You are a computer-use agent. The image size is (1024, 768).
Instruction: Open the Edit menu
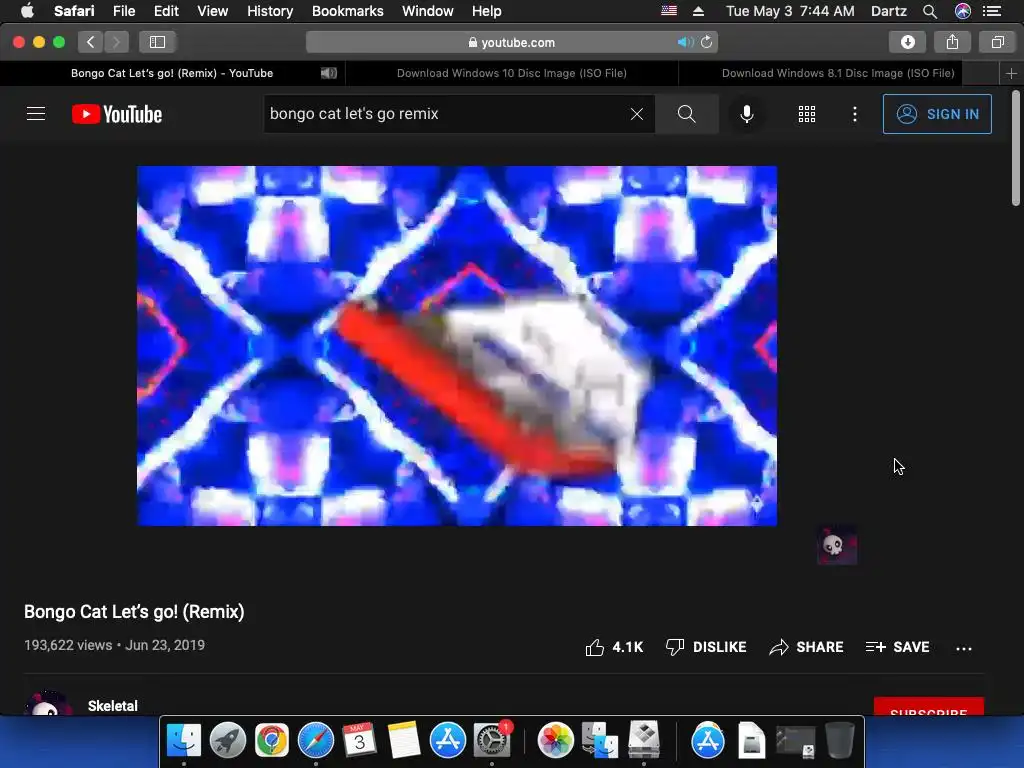pyautogui.click(x=166, y=11)
